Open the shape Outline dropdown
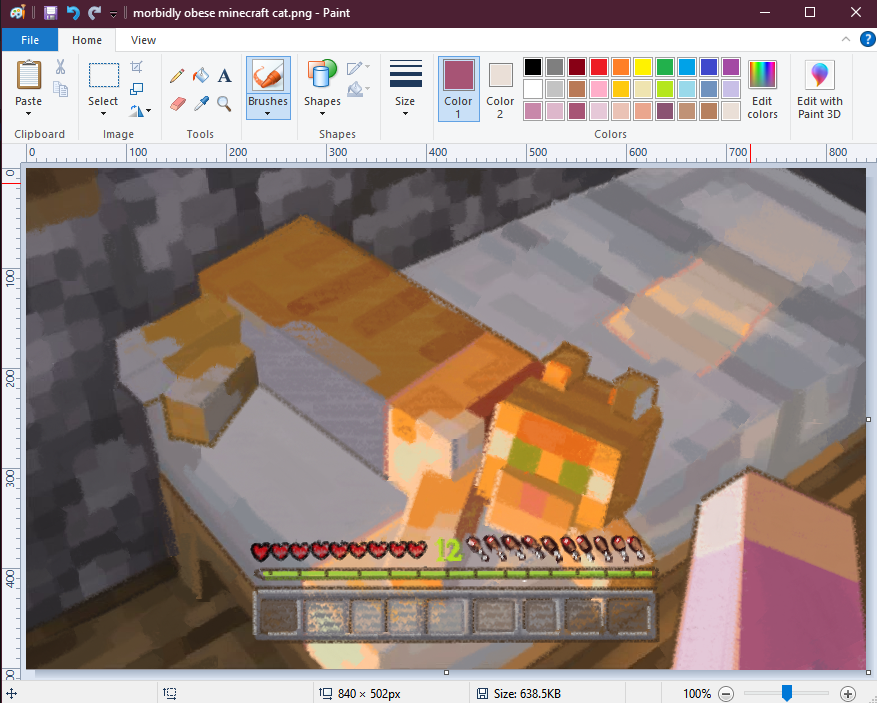The width and height of the screenshot is (877, 703). (358, 68)
